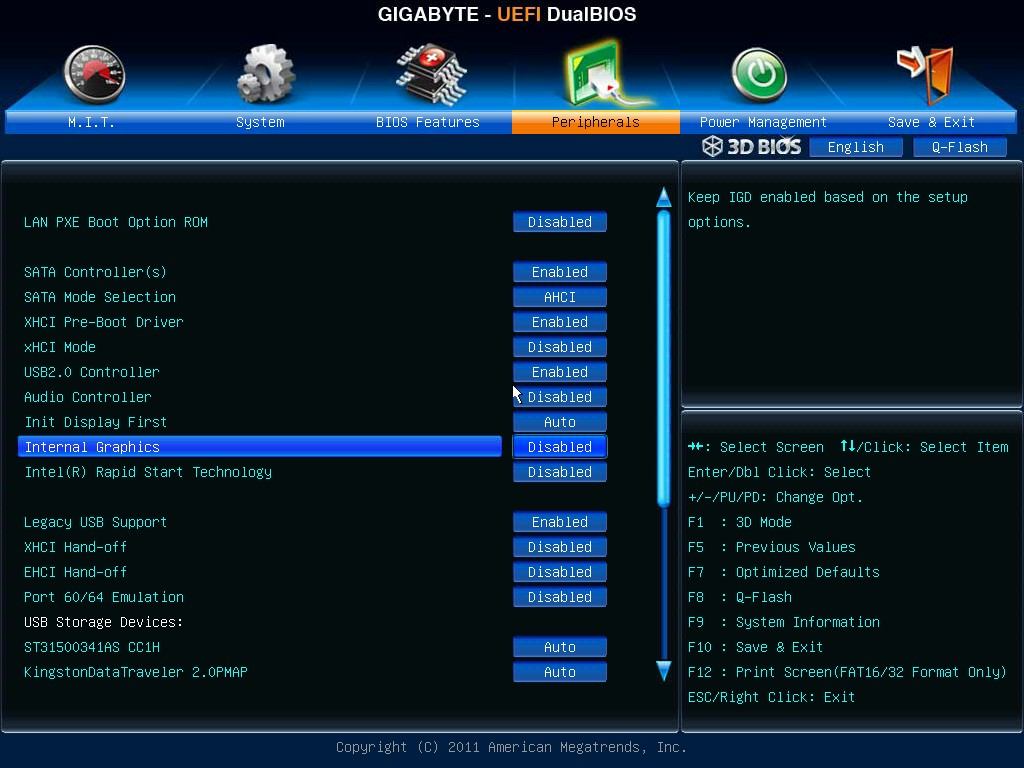The height and width of the screenshot is (768, 1024).
Task: Select the KingstonDataTraveler 2.0PMAP device label
Action: [x=136, y=672]
